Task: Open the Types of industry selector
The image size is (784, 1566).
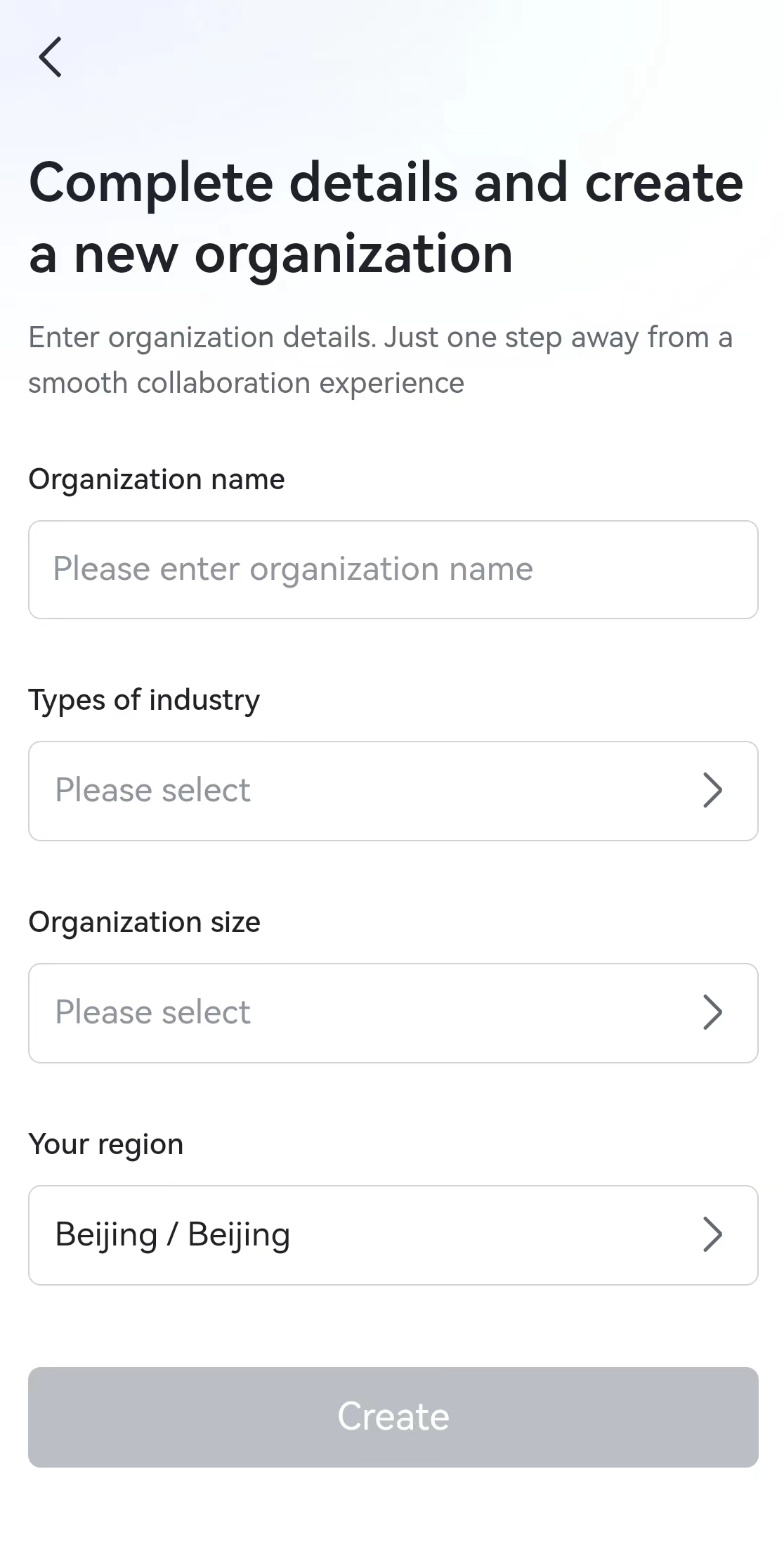Action: coord(392,790)
